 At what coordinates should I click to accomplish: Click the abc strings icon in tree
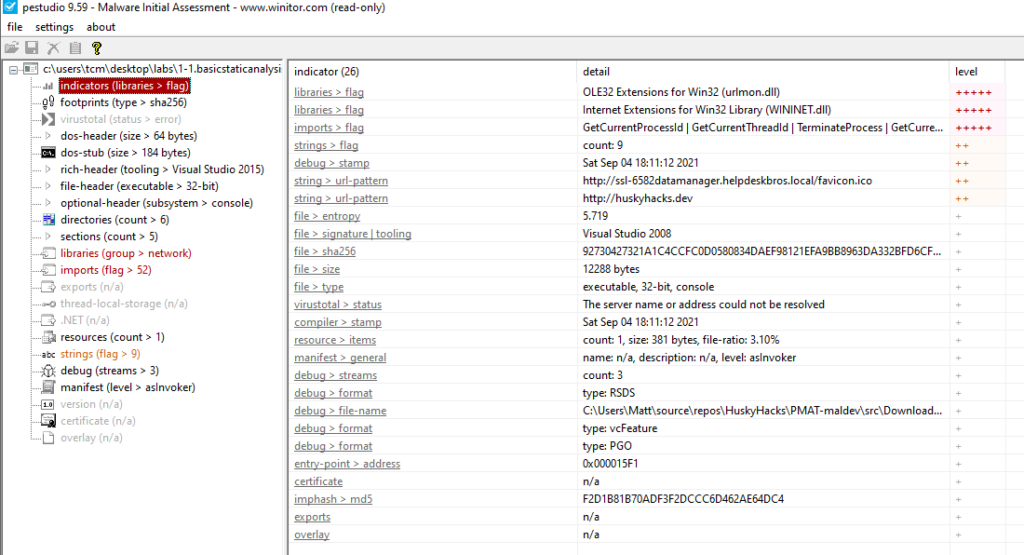click(48, 355)
